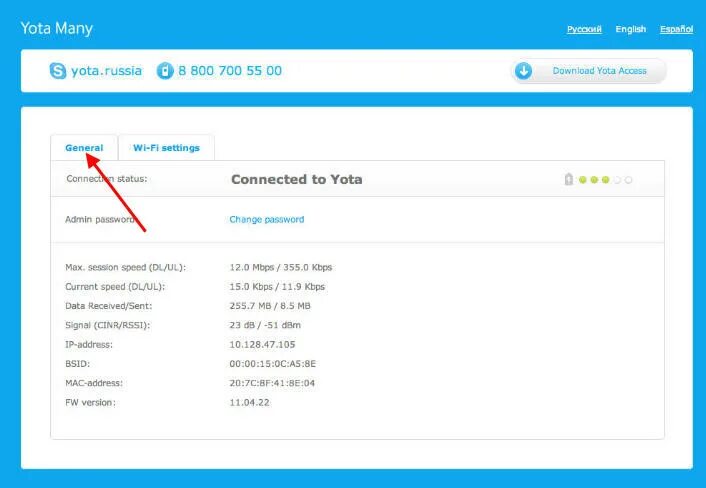Click the MAC-address label

pyautogui.click(x=94, y=383)
